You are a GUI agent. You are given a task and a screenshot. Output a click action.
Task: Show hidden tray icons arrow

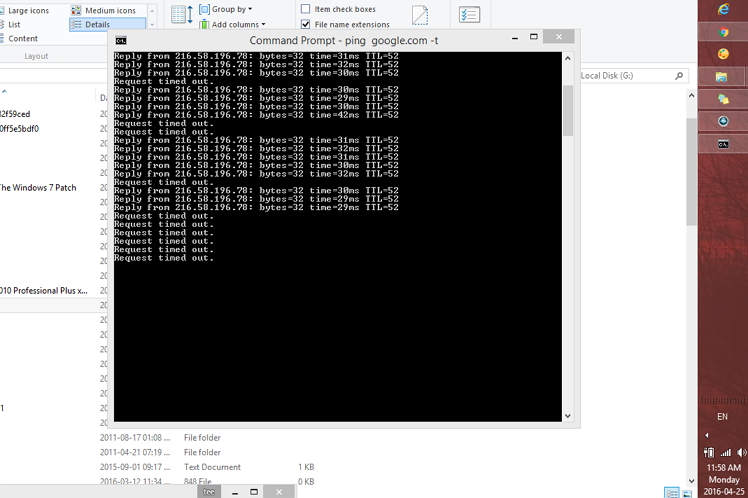[707, 435]
